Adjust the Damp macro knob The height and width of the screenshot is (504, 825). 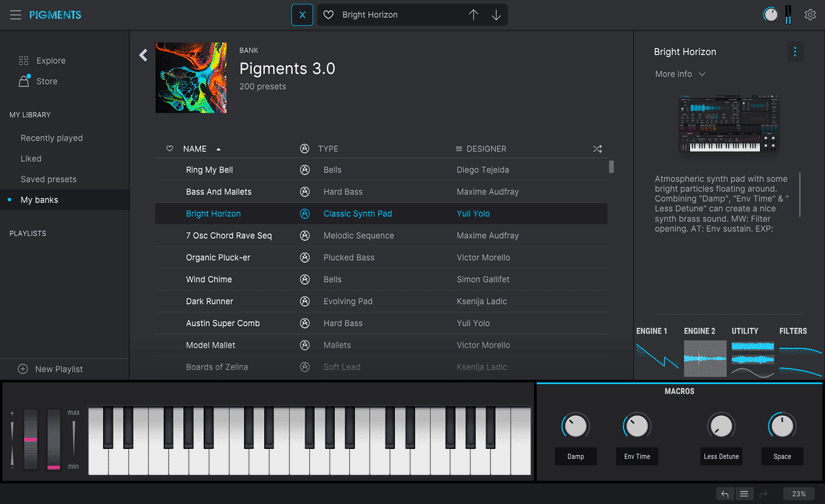(576, 426)
